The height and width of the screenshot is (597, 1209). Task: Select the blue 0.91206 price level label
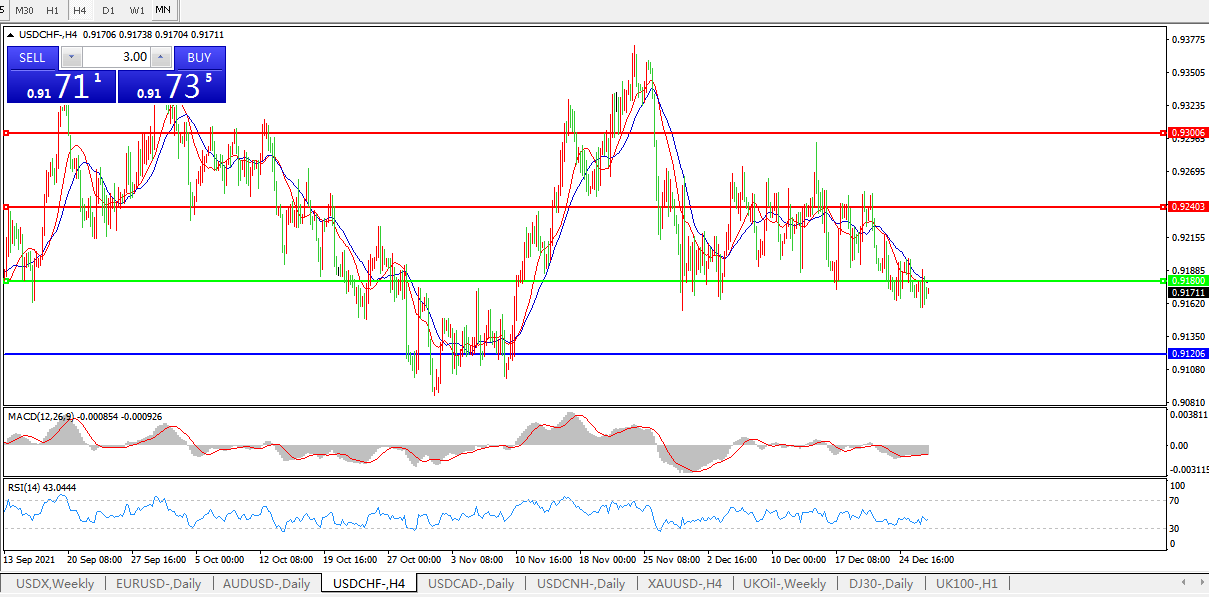(x=1188, y=354)
